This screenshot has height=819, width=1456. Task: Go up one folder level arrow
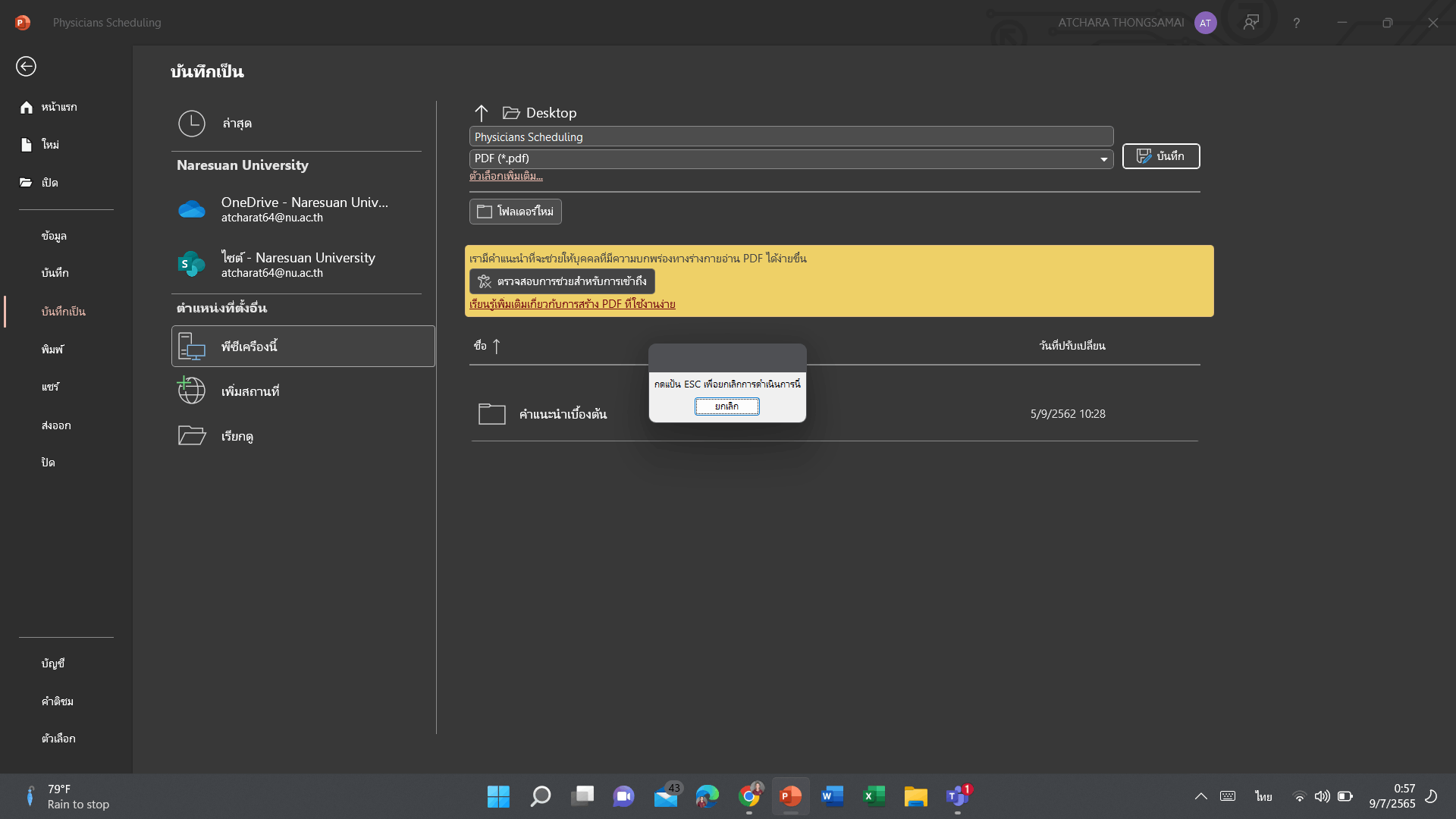coord(482,113)
